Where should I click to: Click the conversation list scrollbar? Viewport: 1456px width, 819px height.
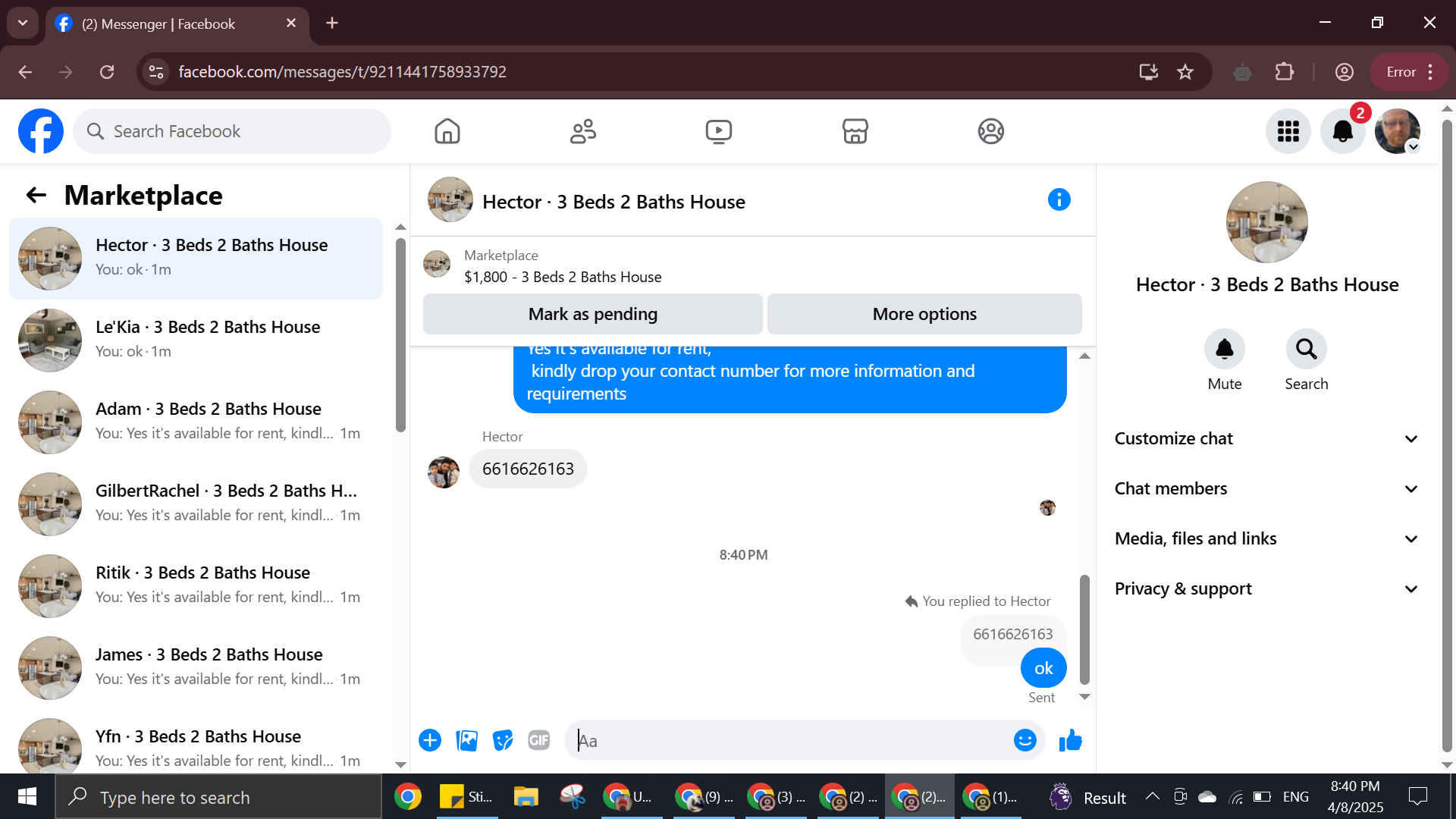400,334
